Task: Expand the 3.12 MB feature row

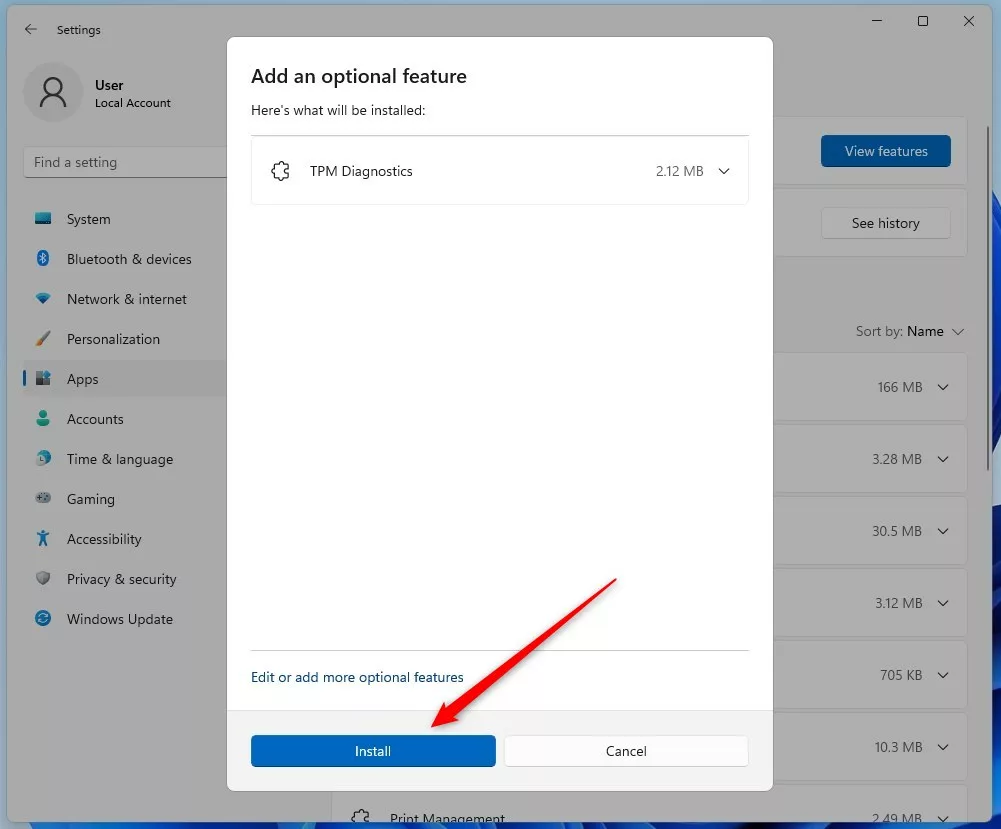Action: 942,603
